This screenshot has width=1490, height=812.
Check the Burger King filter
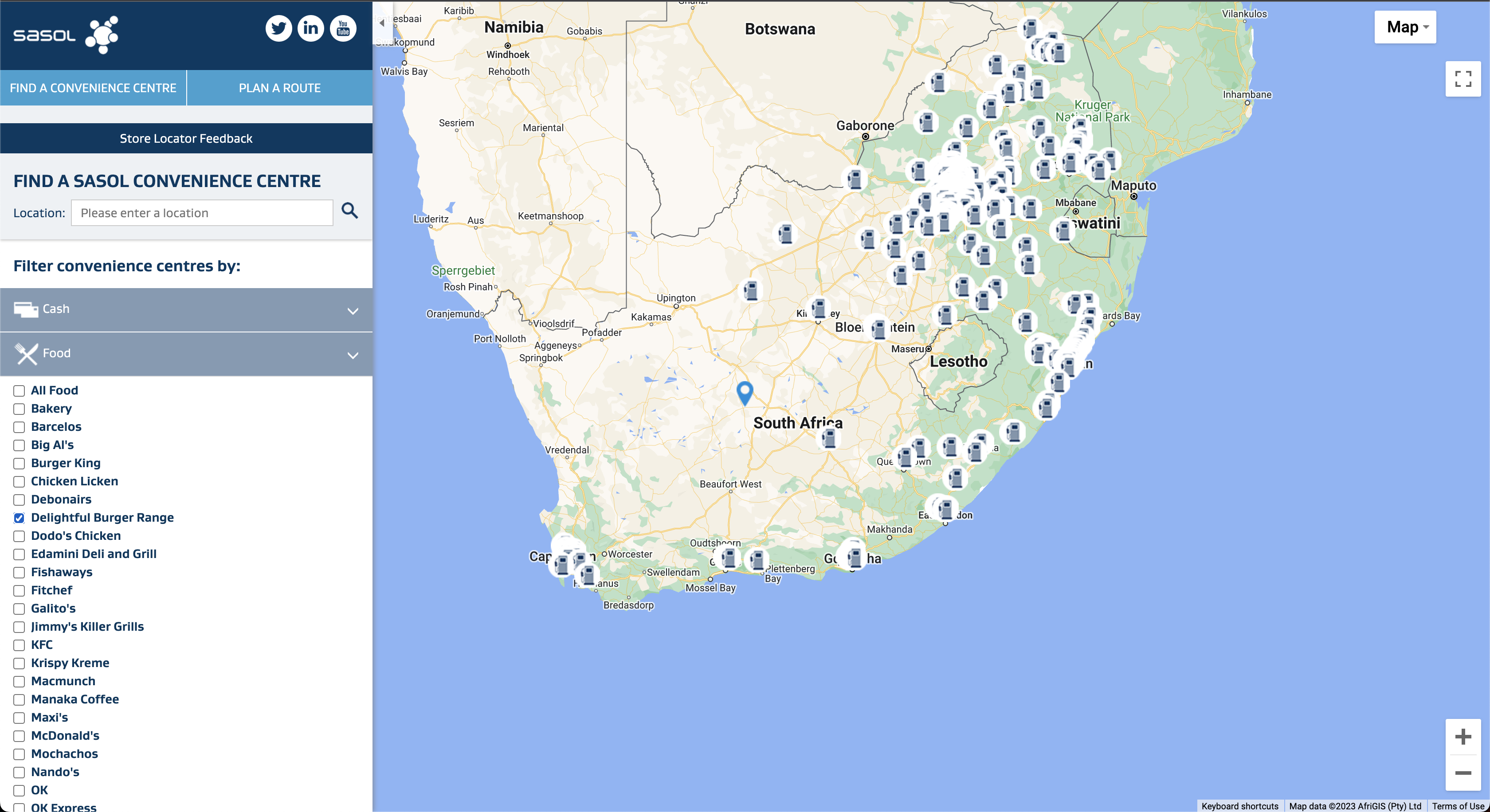point(19,464)
